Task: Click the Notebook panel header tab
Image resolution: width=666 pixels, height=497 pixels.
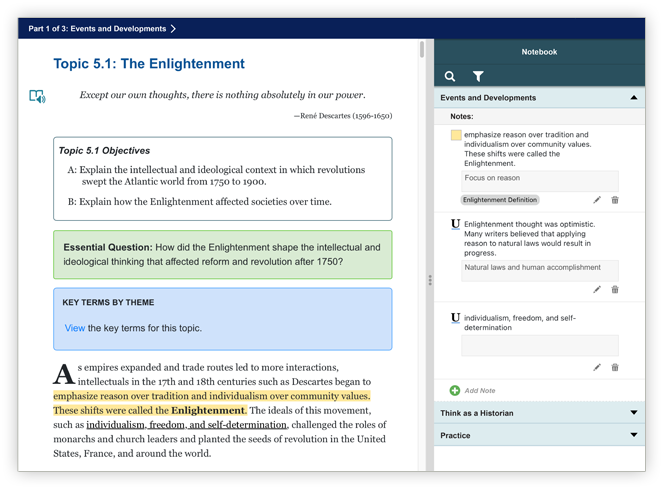Action: click(x=539, y=52)
